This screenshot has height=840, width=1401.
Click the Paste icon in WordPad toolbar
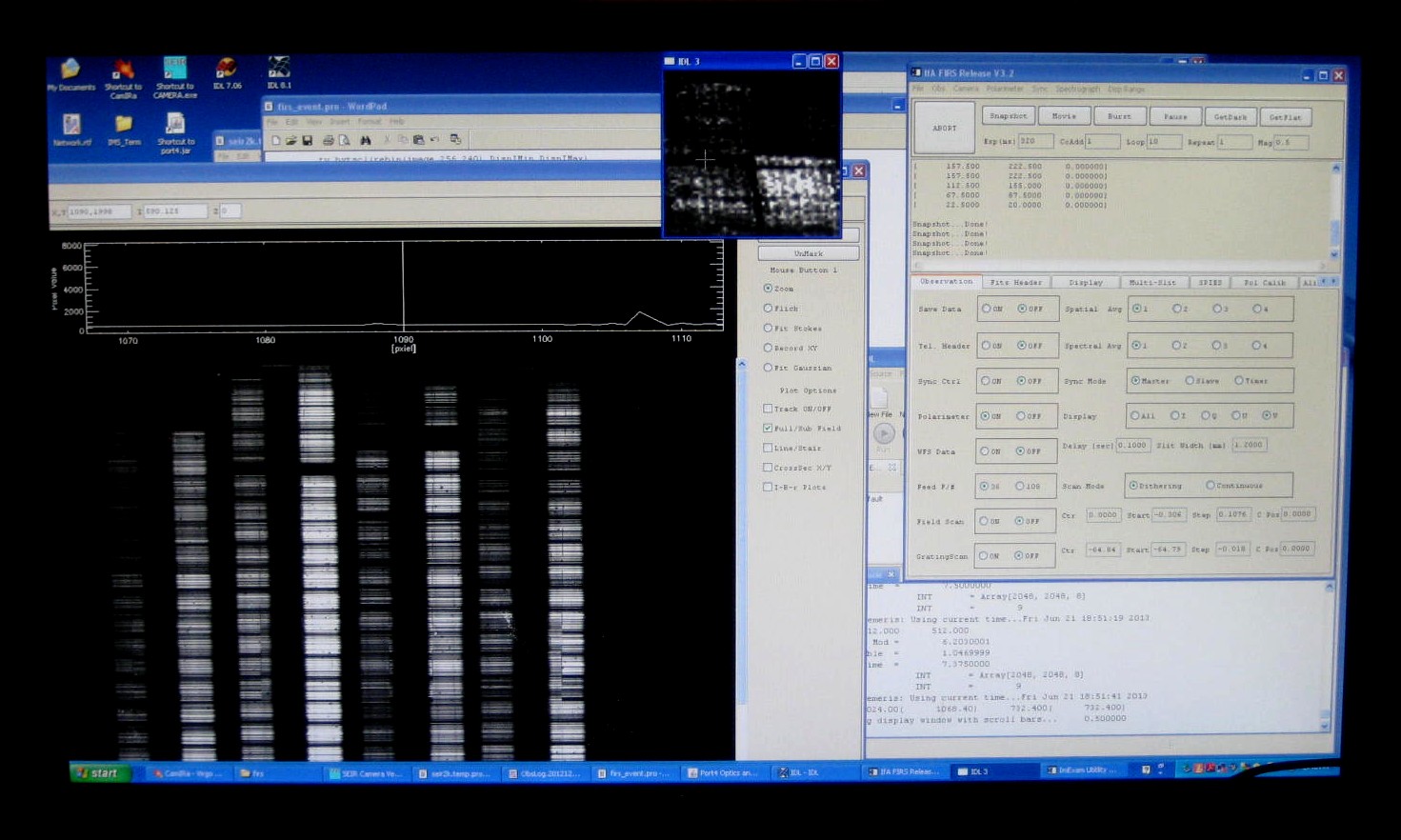(418, 140)
